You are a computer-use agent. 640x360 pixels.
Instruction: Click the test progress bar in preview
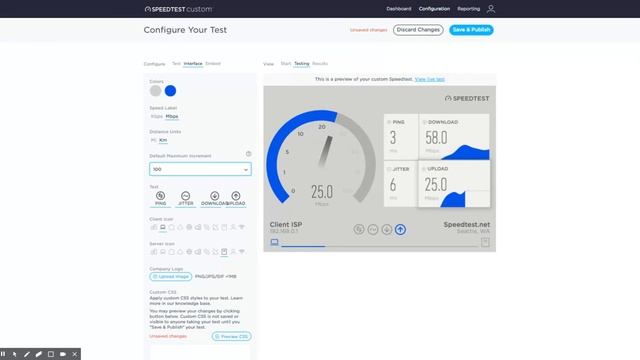click(x=379, y=246)
